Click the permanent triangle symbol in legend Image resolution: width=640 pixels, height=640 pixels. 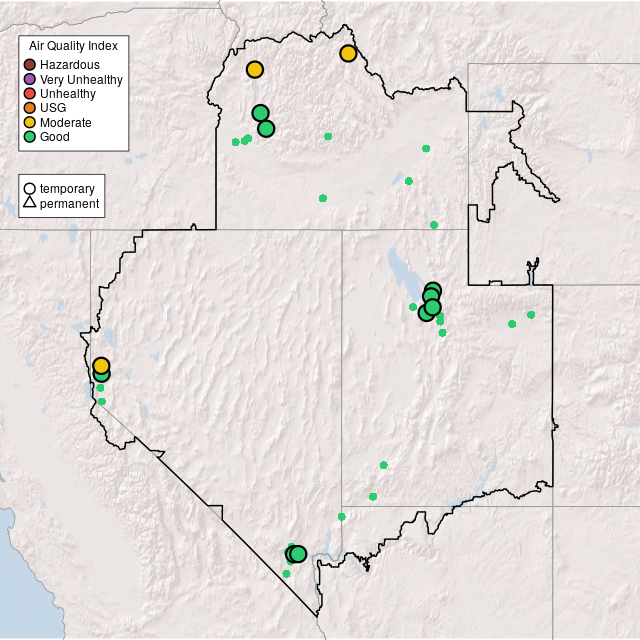[30, 203]
